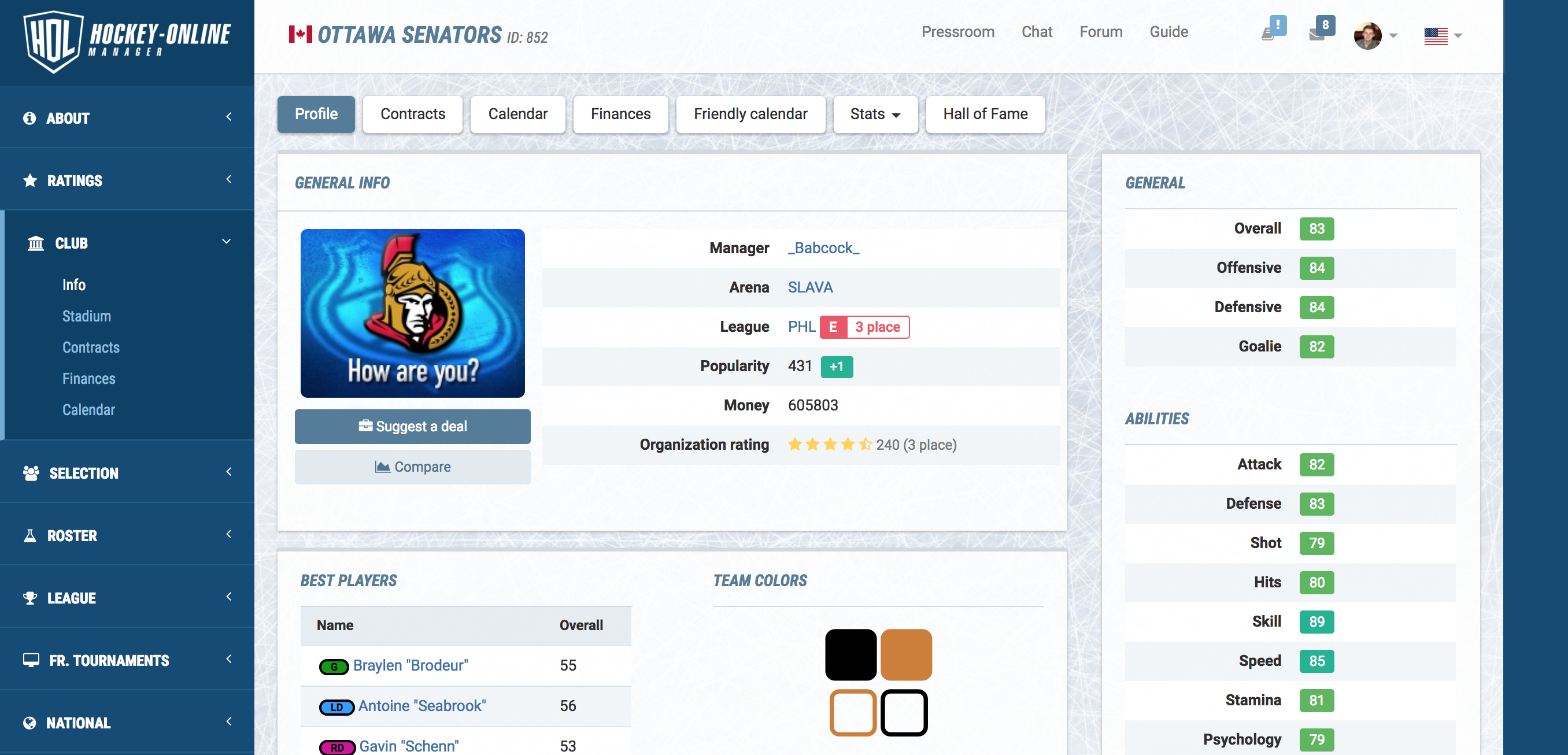
Task: Click the About info icon in sidebar
Action: click(x=29, y=118)
